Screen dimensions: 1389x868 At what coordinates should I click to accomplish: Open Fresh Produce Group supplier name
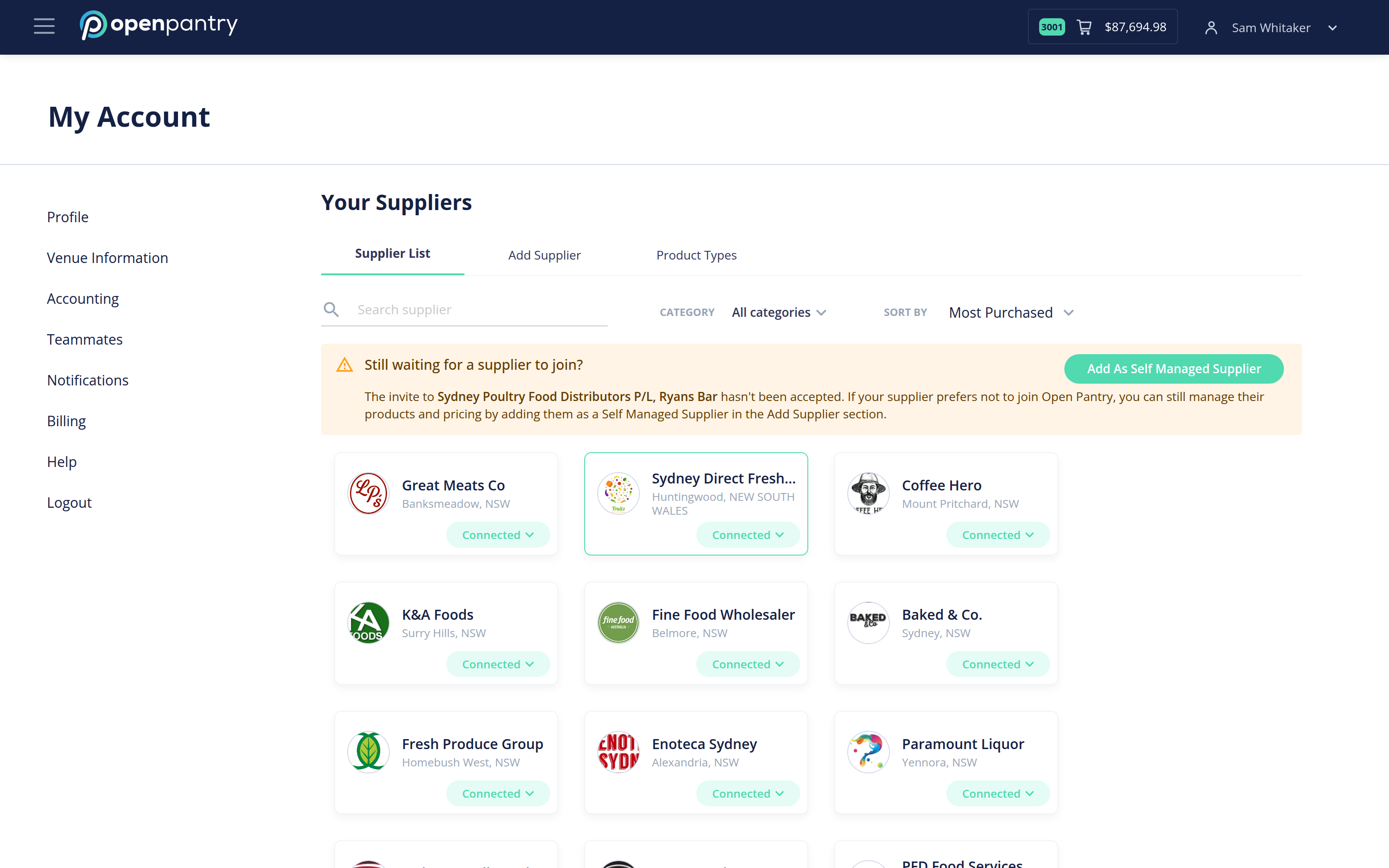pyautogui.click(x=472, y=743)
